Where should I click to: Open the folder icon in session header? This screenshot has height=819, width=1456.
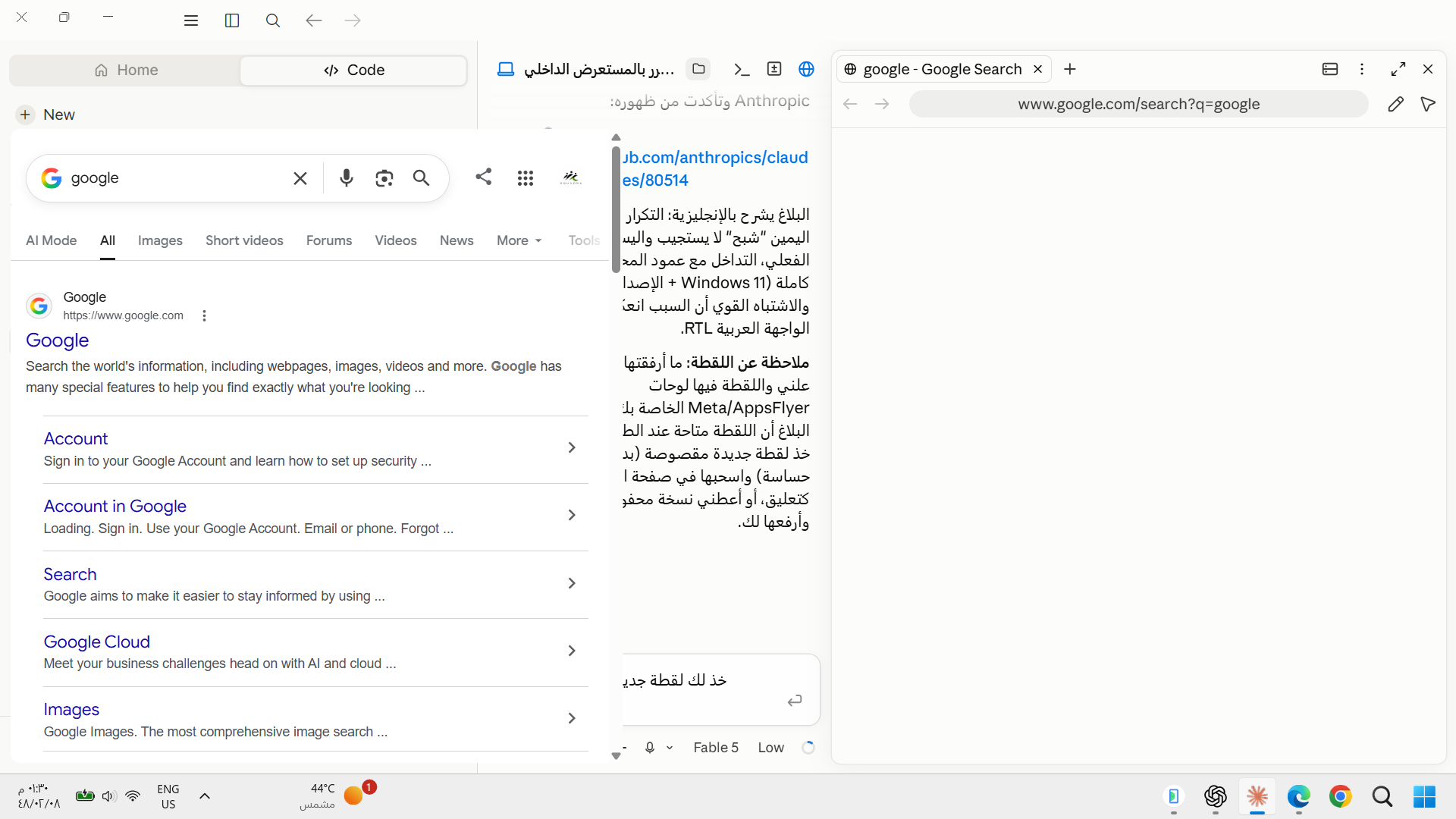click(698, 69)
